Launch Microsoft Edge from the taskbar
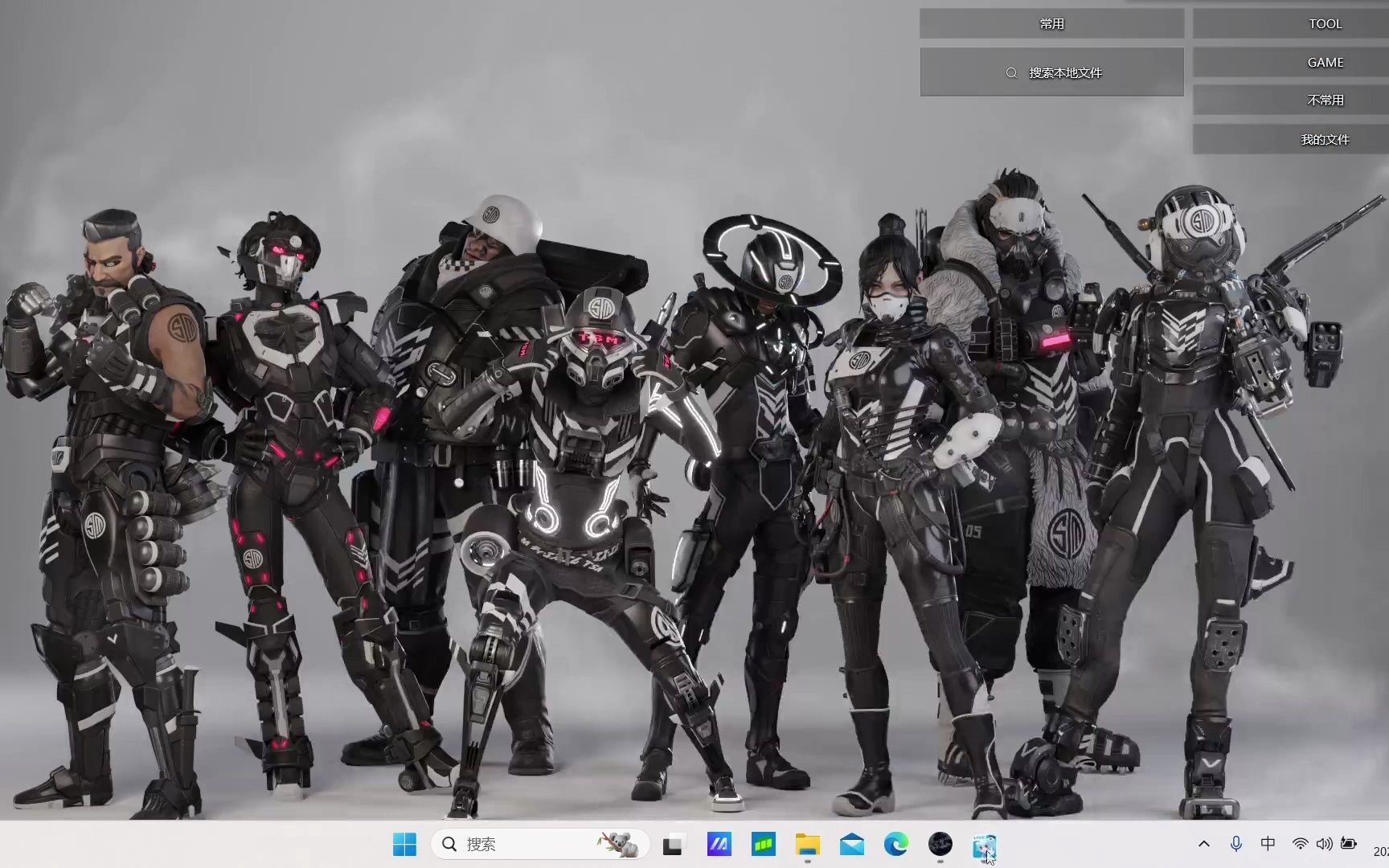This screenshot has height=868, width=1389. (x=896, y=844)
